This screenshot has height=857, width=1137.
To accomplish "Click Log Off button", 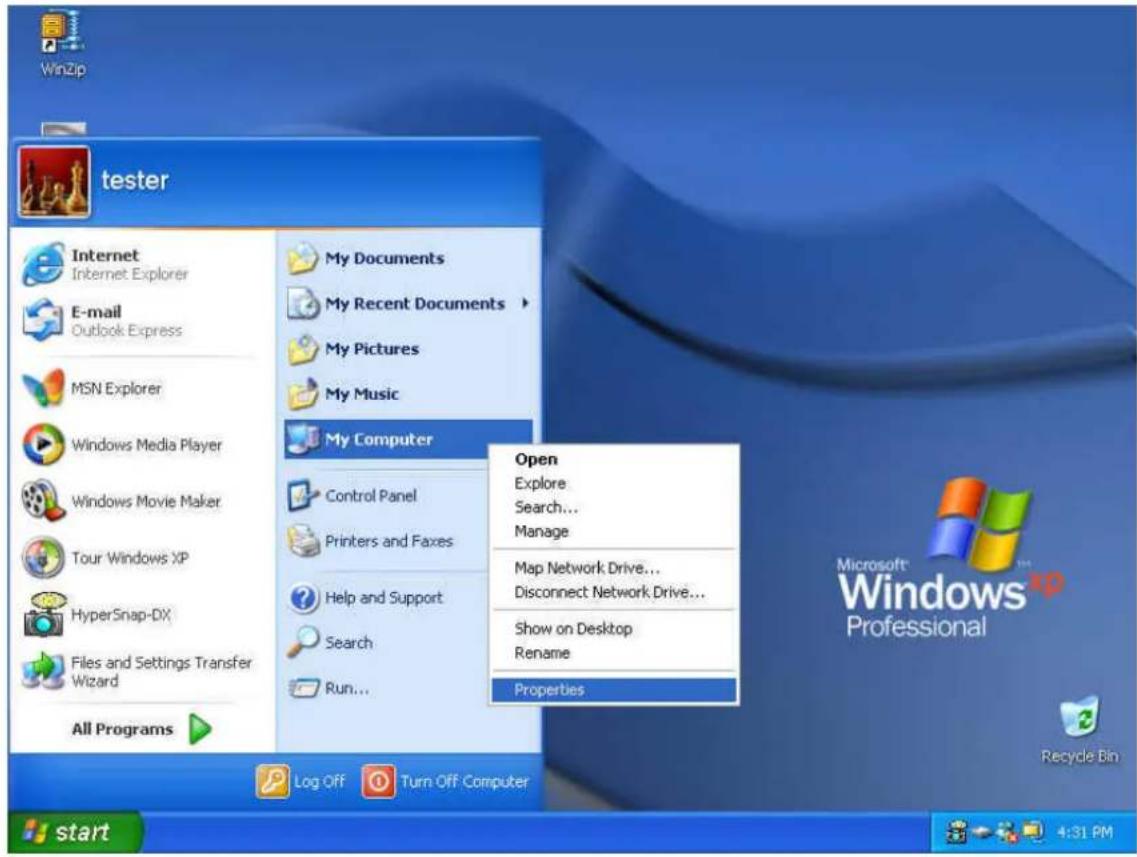I will (x=301, y=782).
